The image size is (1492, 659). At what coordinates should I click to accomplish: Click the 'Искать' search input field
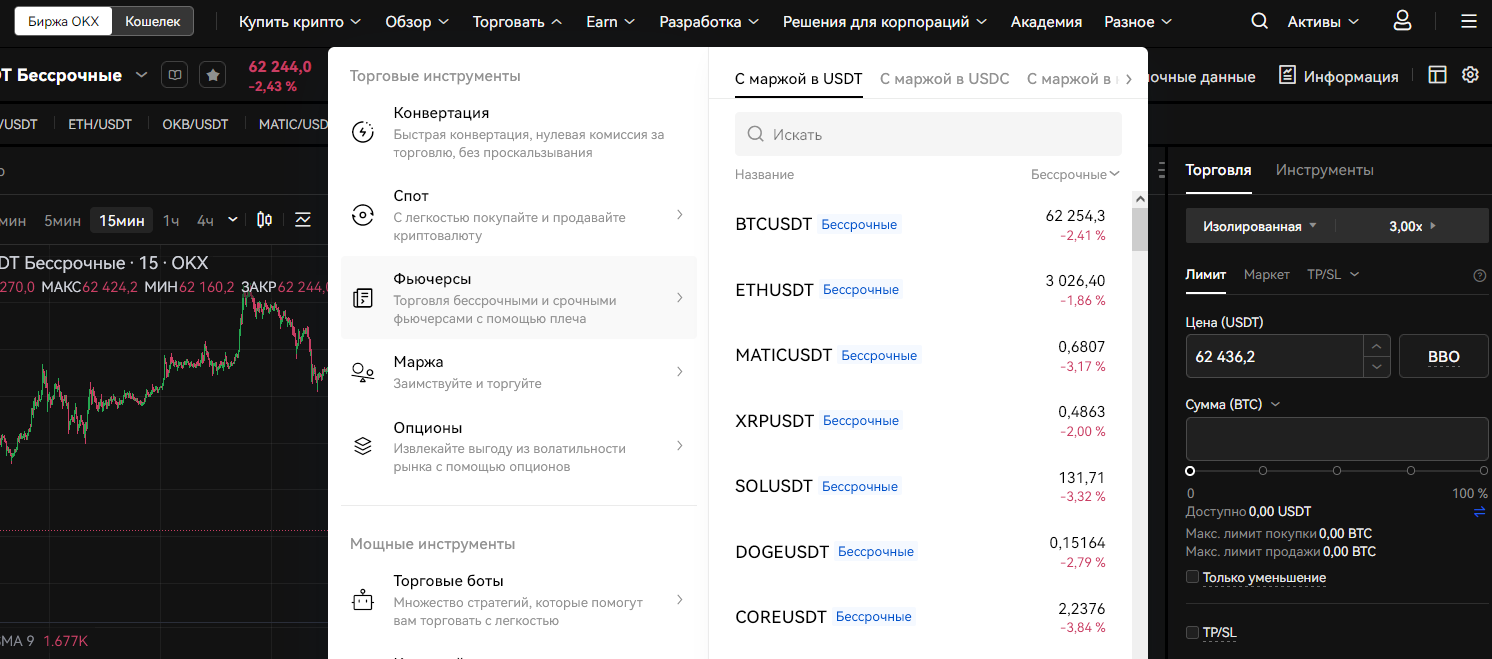tap(928, 134)
